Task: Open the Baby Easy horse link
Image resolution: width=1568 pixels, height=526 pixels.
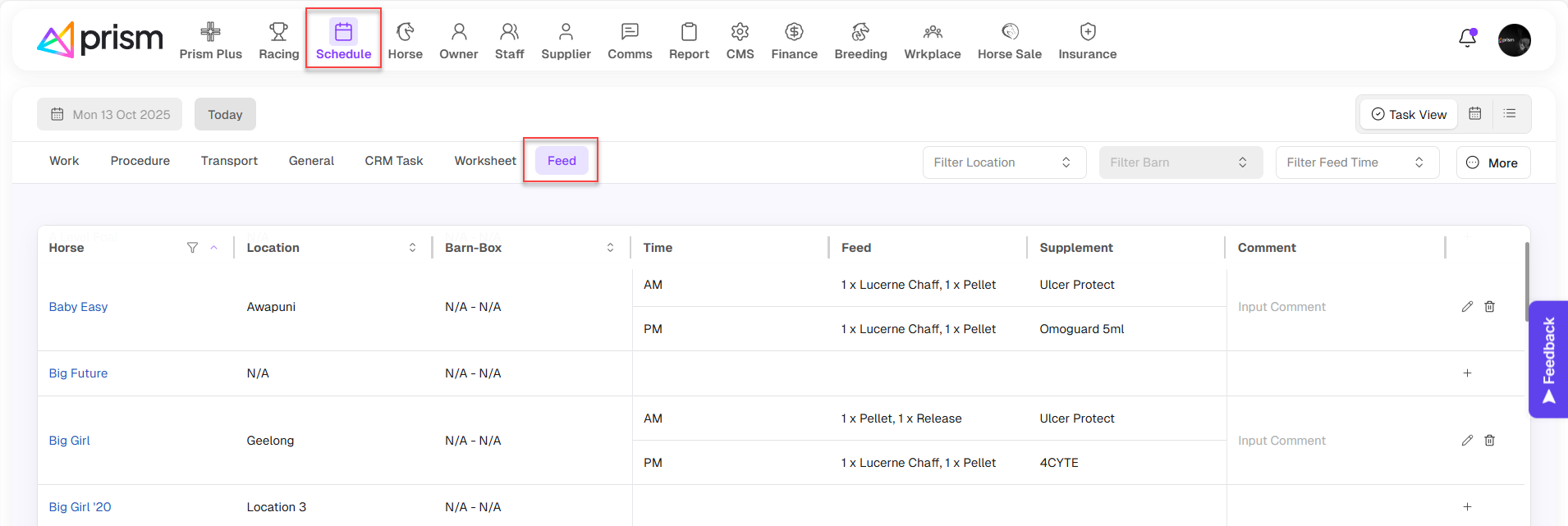Action: click(78, 307)
